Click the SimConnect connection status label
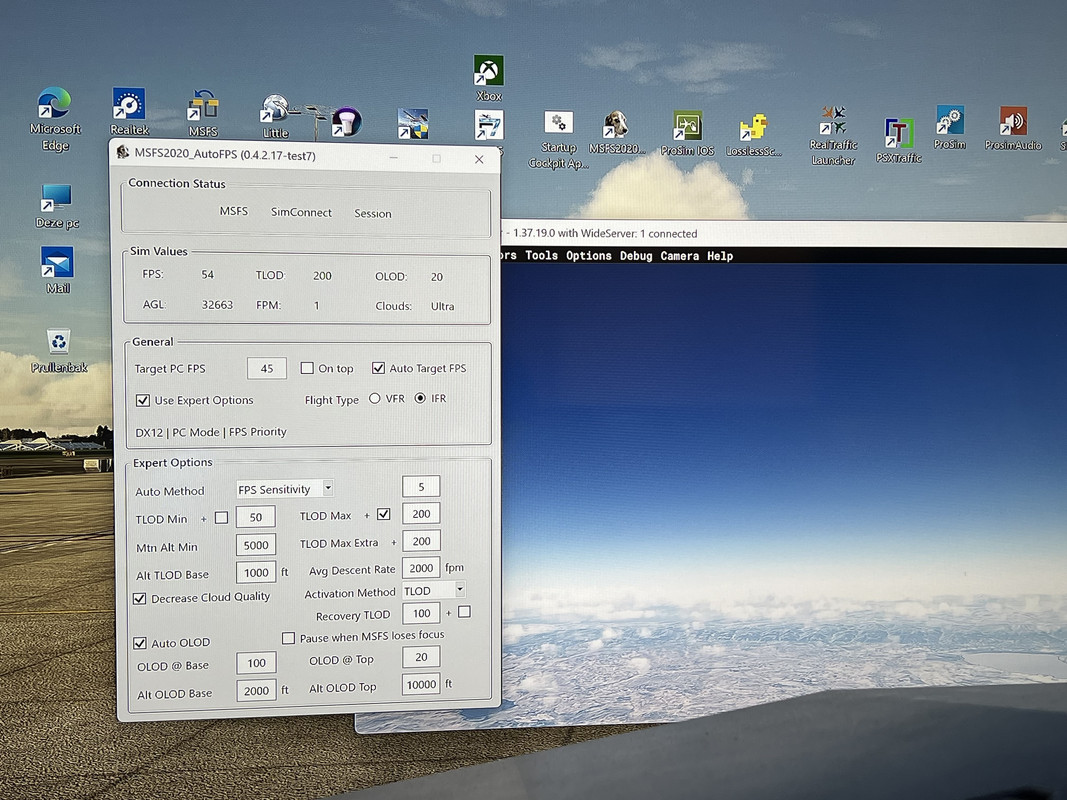Screen dimensions: 1067x800 click(x=301, y=212)
